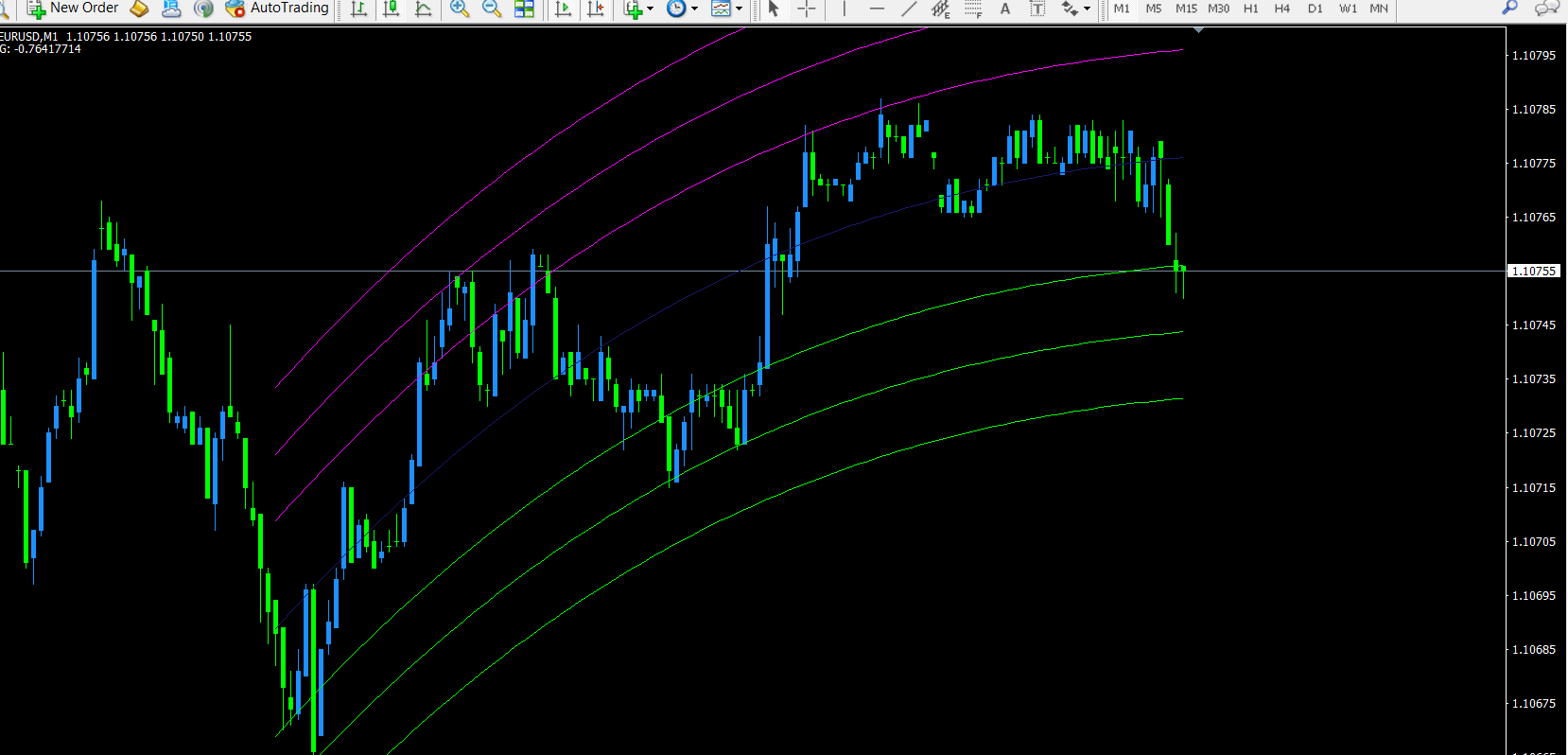
Task: Open the arrows objects dropdown arrow
Action: 1087,9
